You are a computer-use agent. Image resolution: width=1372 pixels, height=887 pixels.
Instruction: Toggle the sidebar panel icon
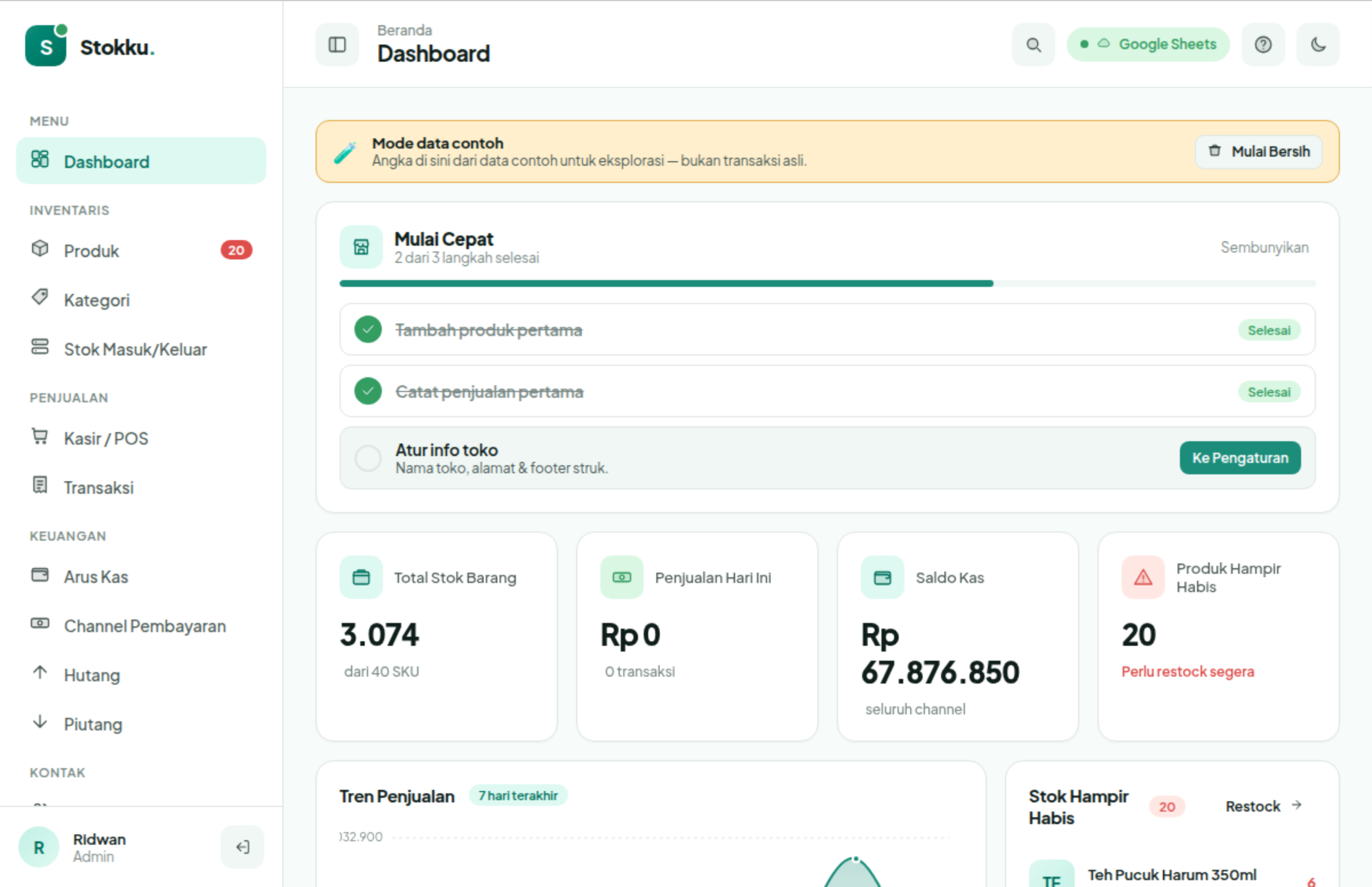click(x=337, y=45)
